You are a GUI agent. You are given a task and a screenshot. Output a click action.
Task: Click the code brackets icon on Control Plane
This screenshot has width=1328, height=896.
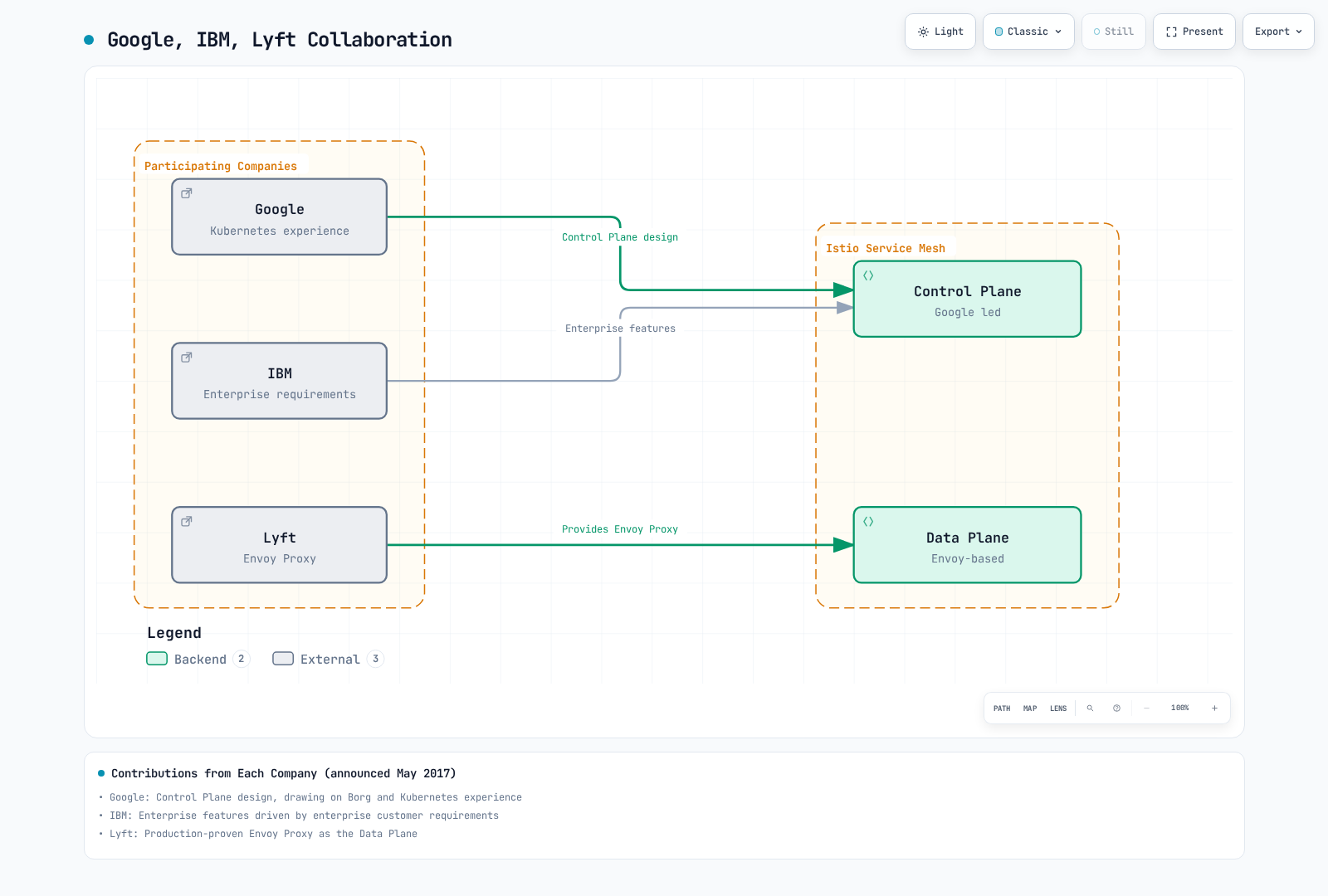pos(868,275)
